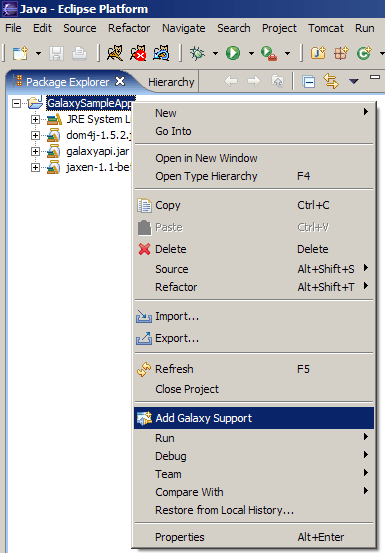The height and width of the screenshot is (553, 385).
Task: Open the New wizard dropdown arrow
Action: [x=38, y=54]
